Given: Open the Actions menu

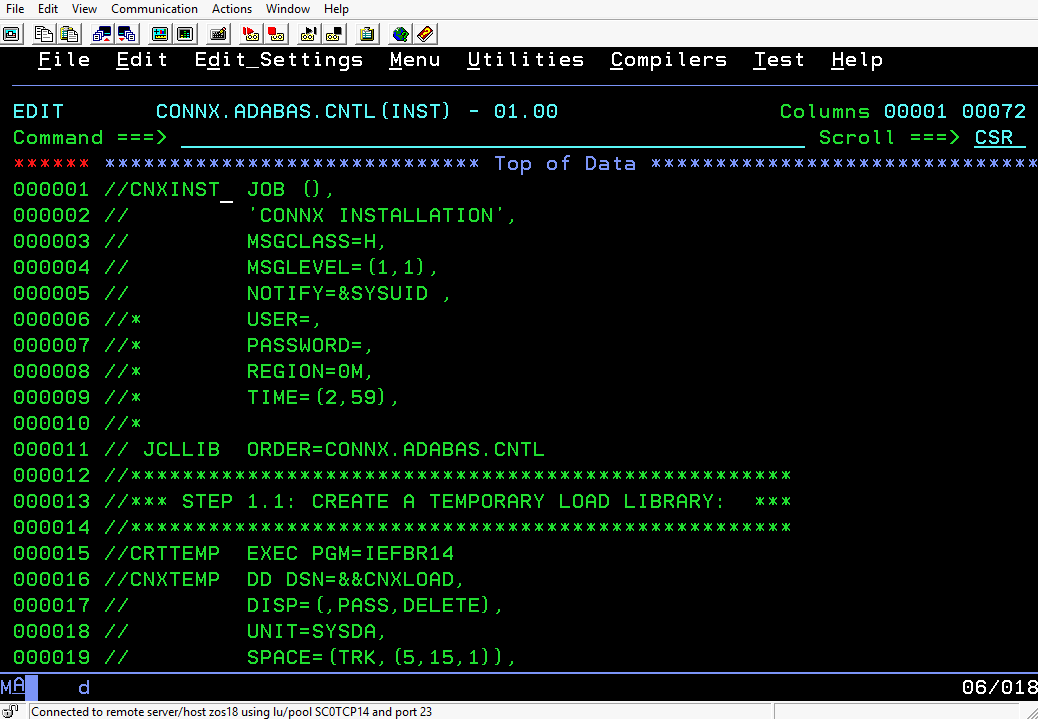Looking at the screenshot, I should tap(232, 9).
